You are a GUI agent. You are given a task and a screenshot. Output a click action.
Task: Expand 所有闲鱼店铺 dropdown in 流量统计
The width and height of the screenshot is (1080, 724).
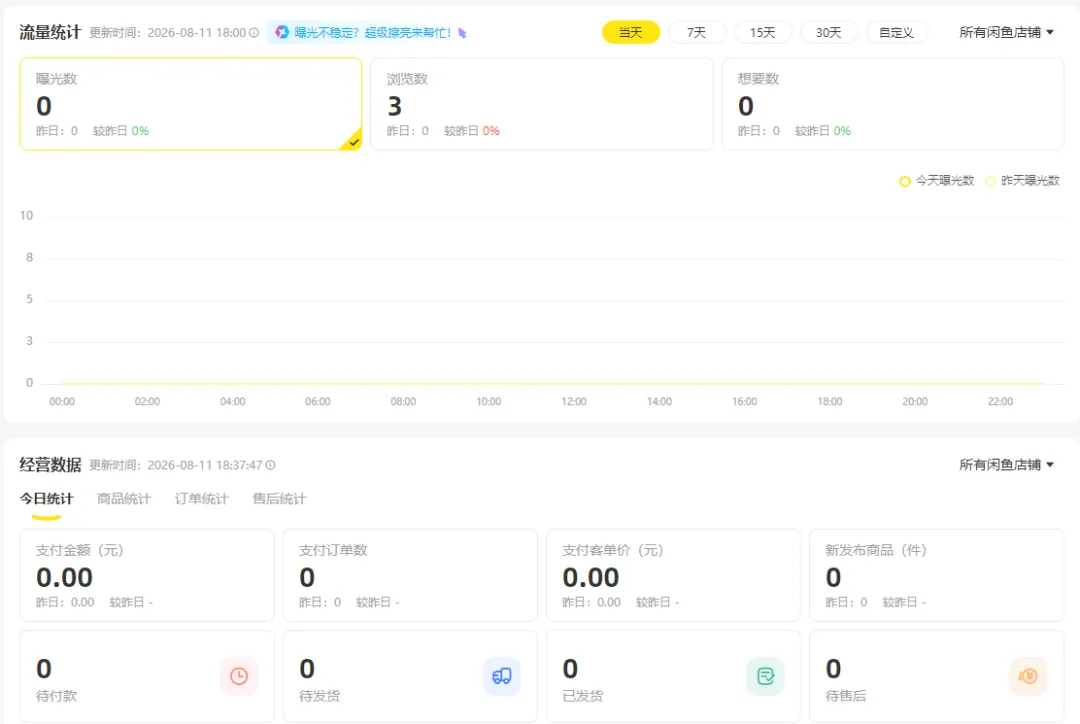1006,32
